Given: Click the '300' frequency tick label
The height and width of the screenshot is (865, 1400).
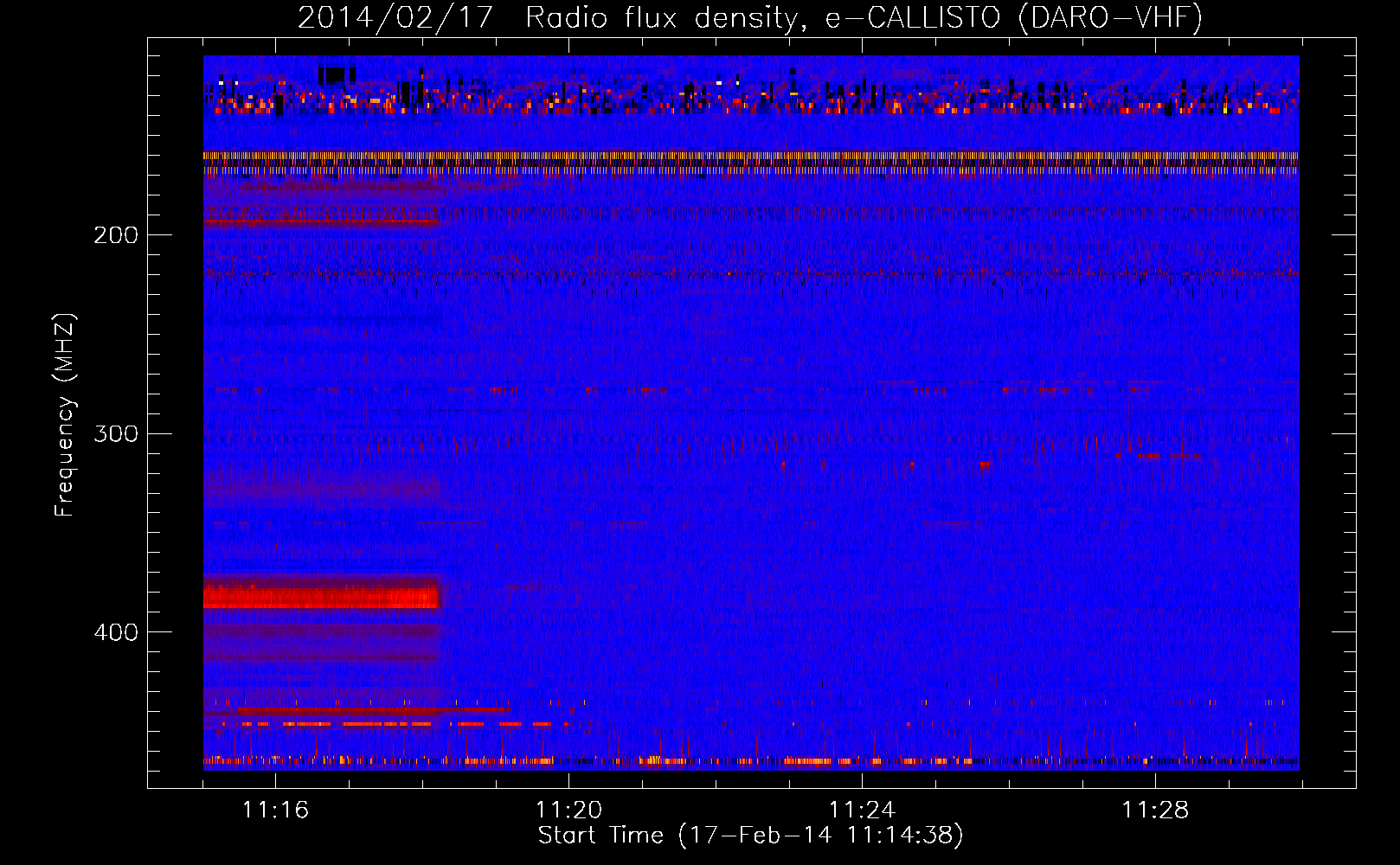Looking at the screenshot, I should [116, 433].
